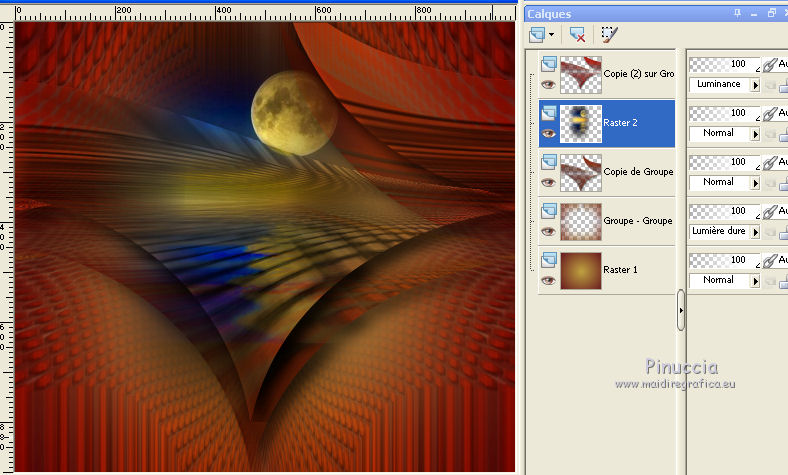
Task: Click the Raster 2 layer thumbnail
Action: (581, 124)
